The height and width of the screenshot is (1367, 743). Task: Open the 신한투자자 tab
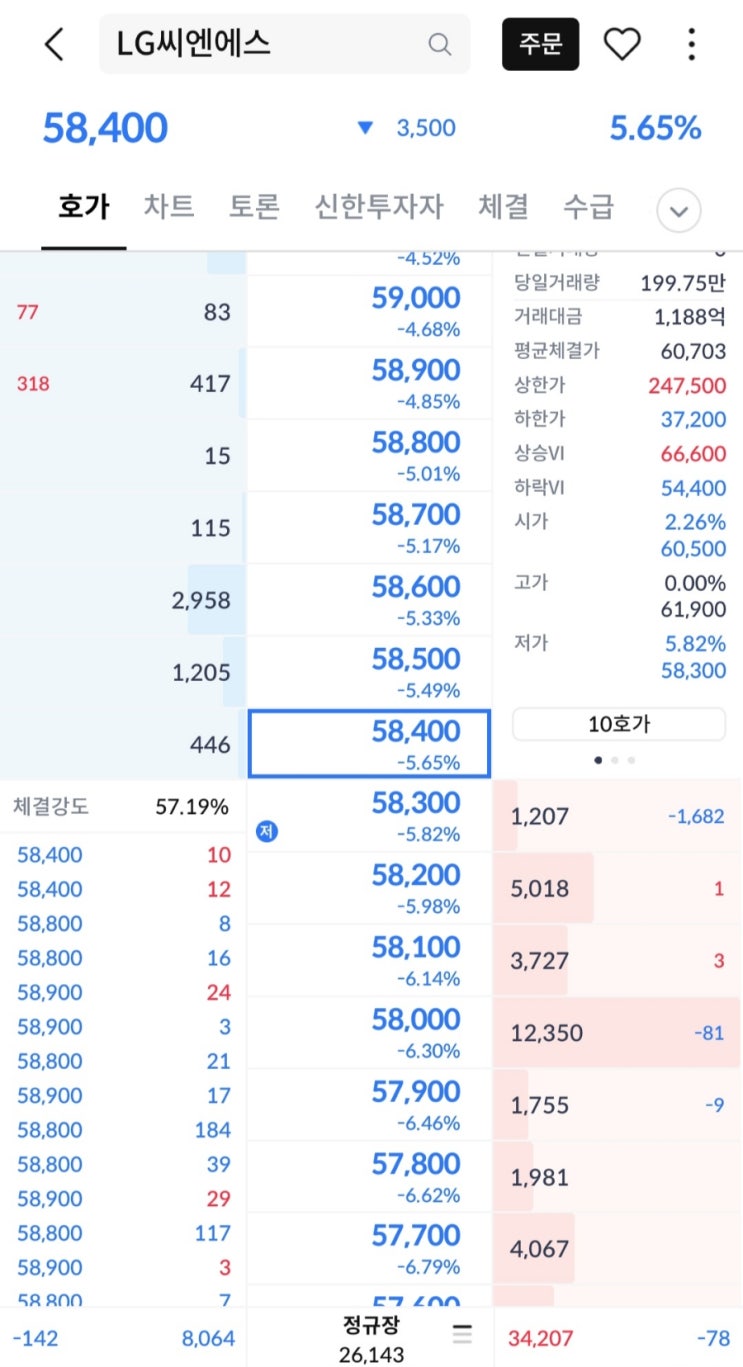tap(378, 207)
